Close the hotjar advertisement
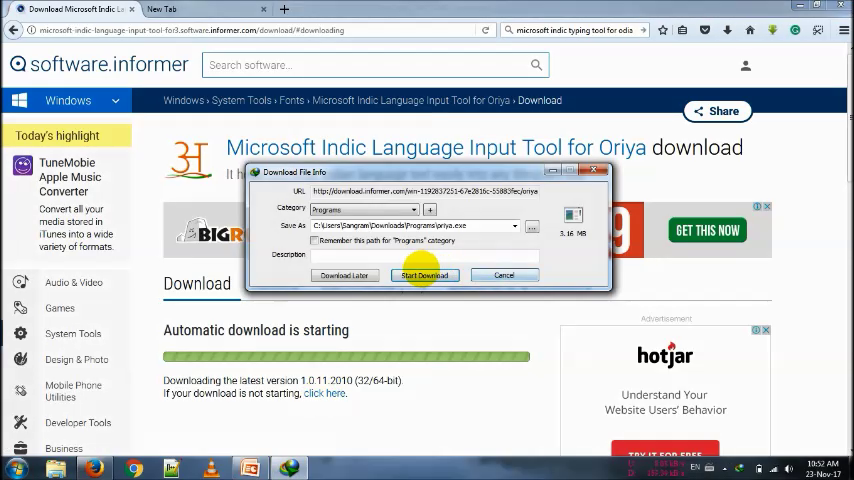This screenshot has width=854, height=480. click(x=766, y=330)
